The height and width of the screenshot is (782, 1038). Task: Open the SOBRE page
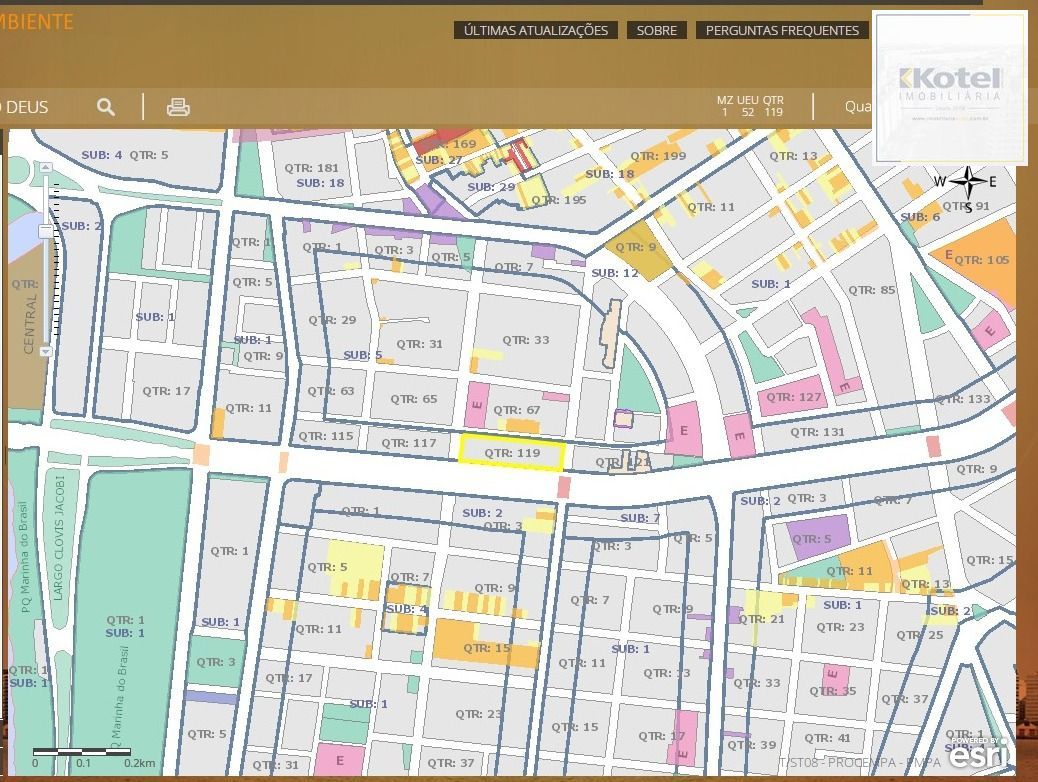(x=657, y=30)
